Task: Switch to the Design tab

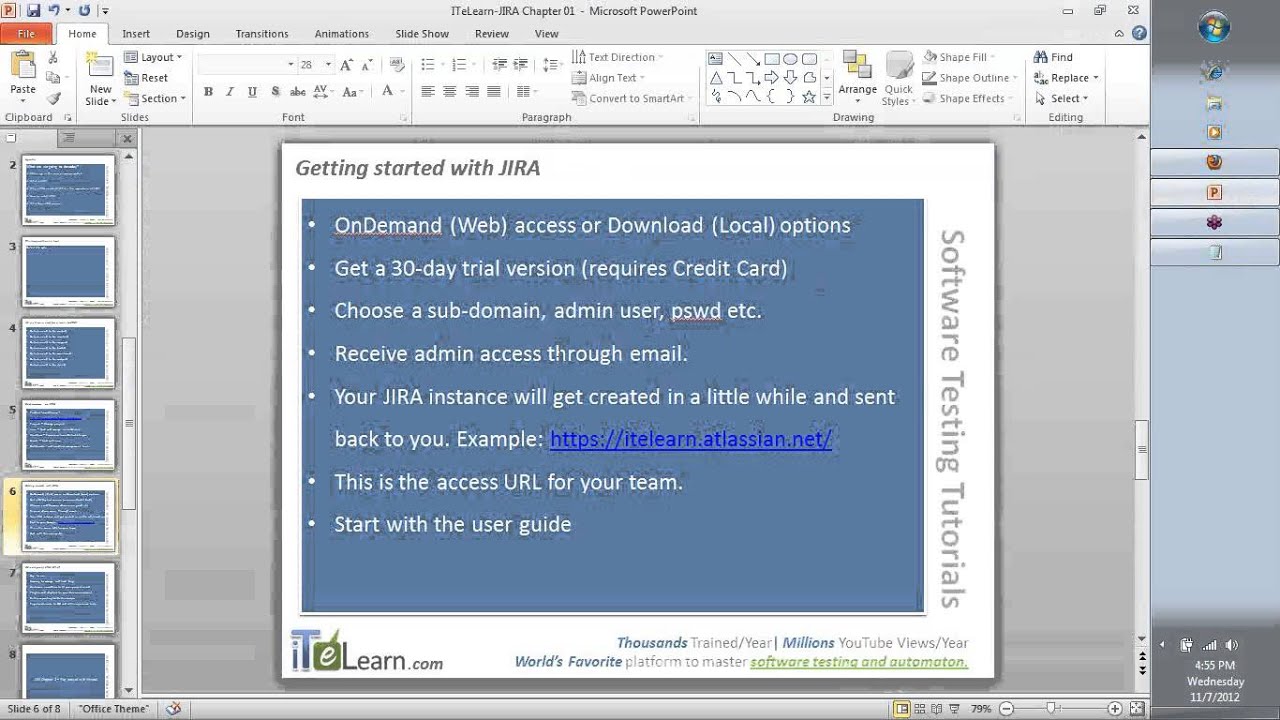Action: tap(193, 33)
